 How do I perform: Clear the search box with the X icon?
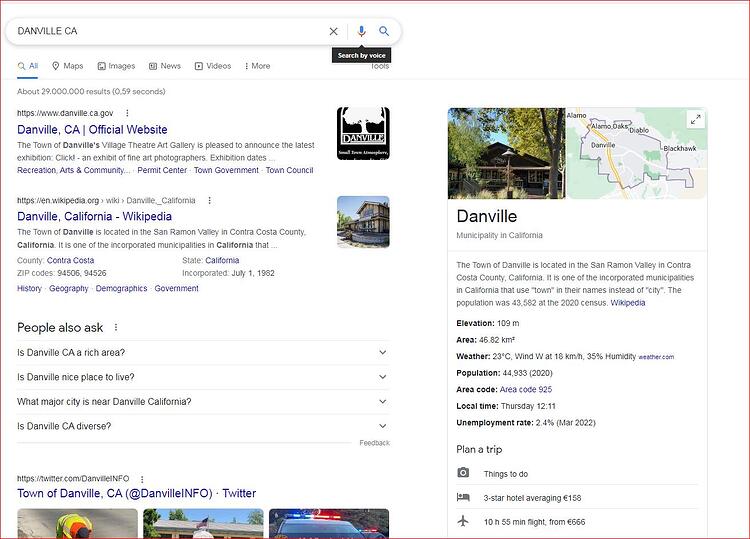[333, 31]
